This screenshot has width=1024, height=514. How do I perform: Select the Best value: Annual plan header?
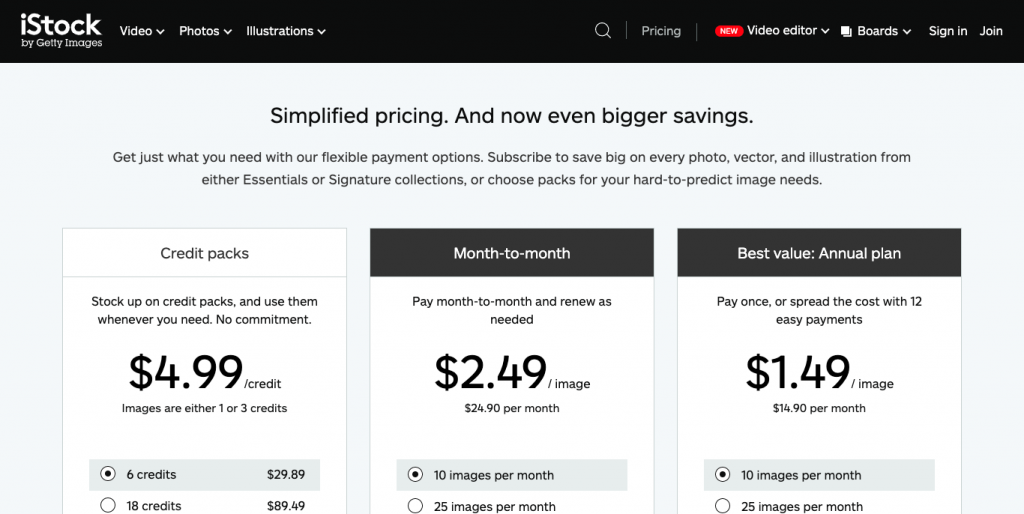pos(819,253)
